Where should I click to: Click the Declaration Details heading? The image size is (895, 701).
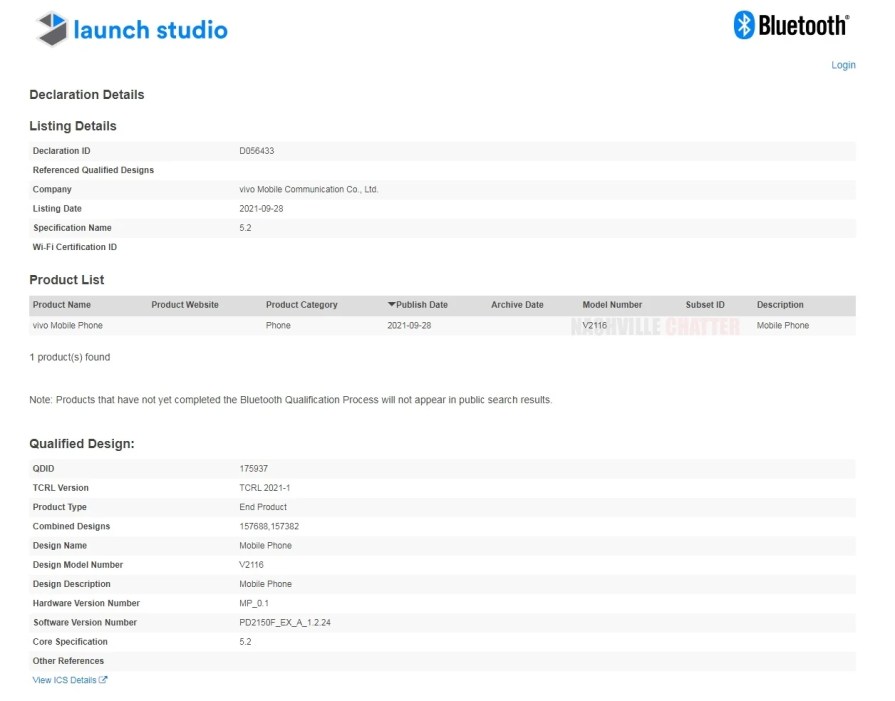[x=87, y=95]
